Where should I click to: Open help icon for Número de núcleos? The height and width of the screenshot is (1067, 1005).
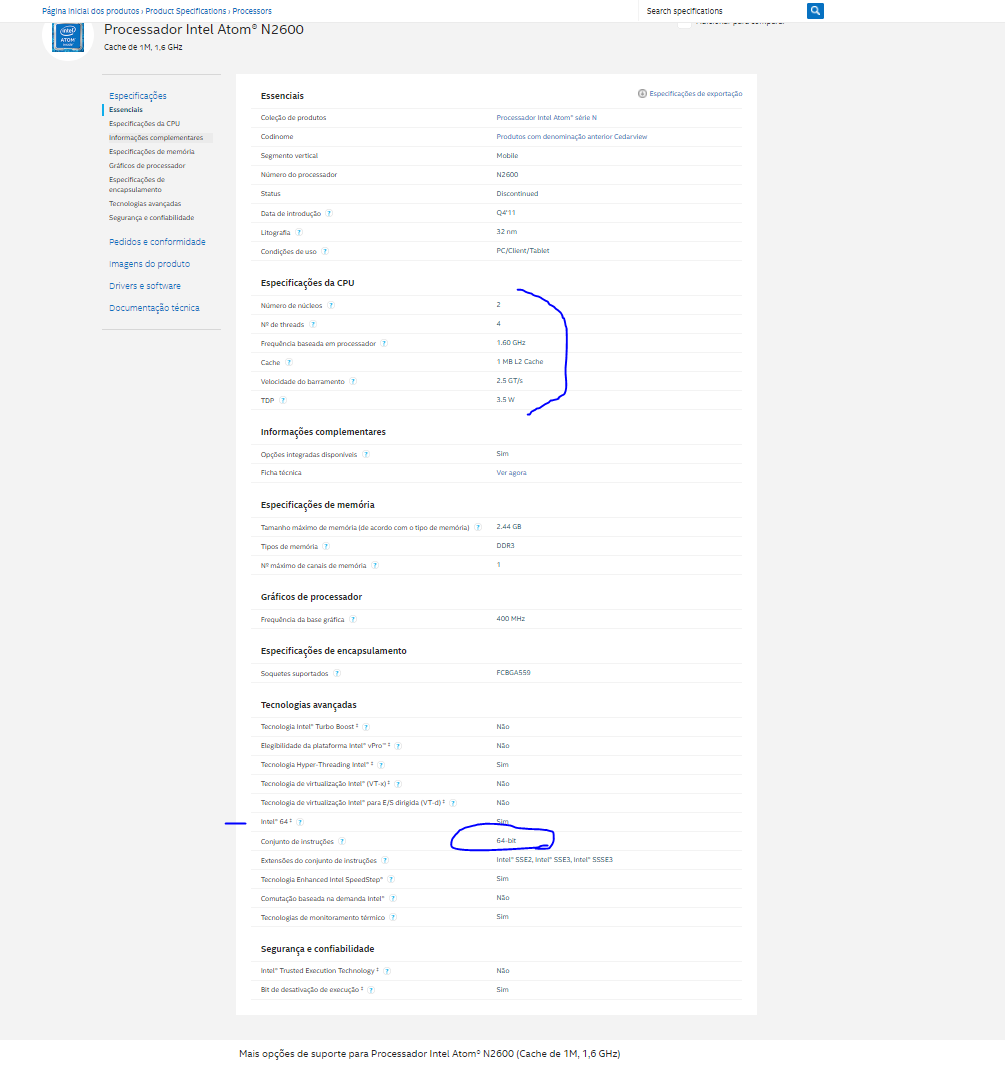pyautogui.click(x=331, y=306)
